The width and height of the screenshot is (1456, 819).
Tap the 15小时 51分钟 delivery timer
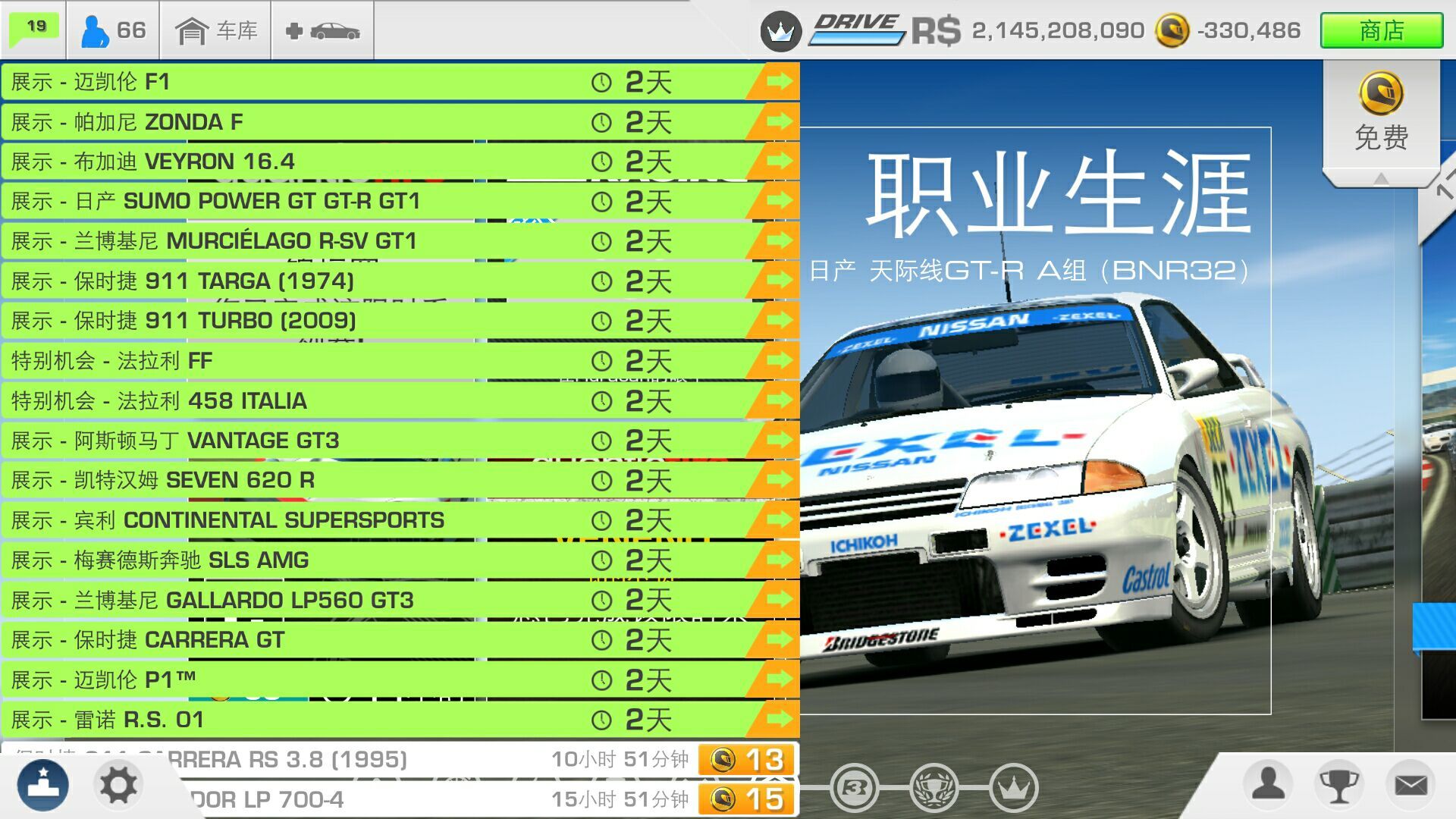point(620,799)
